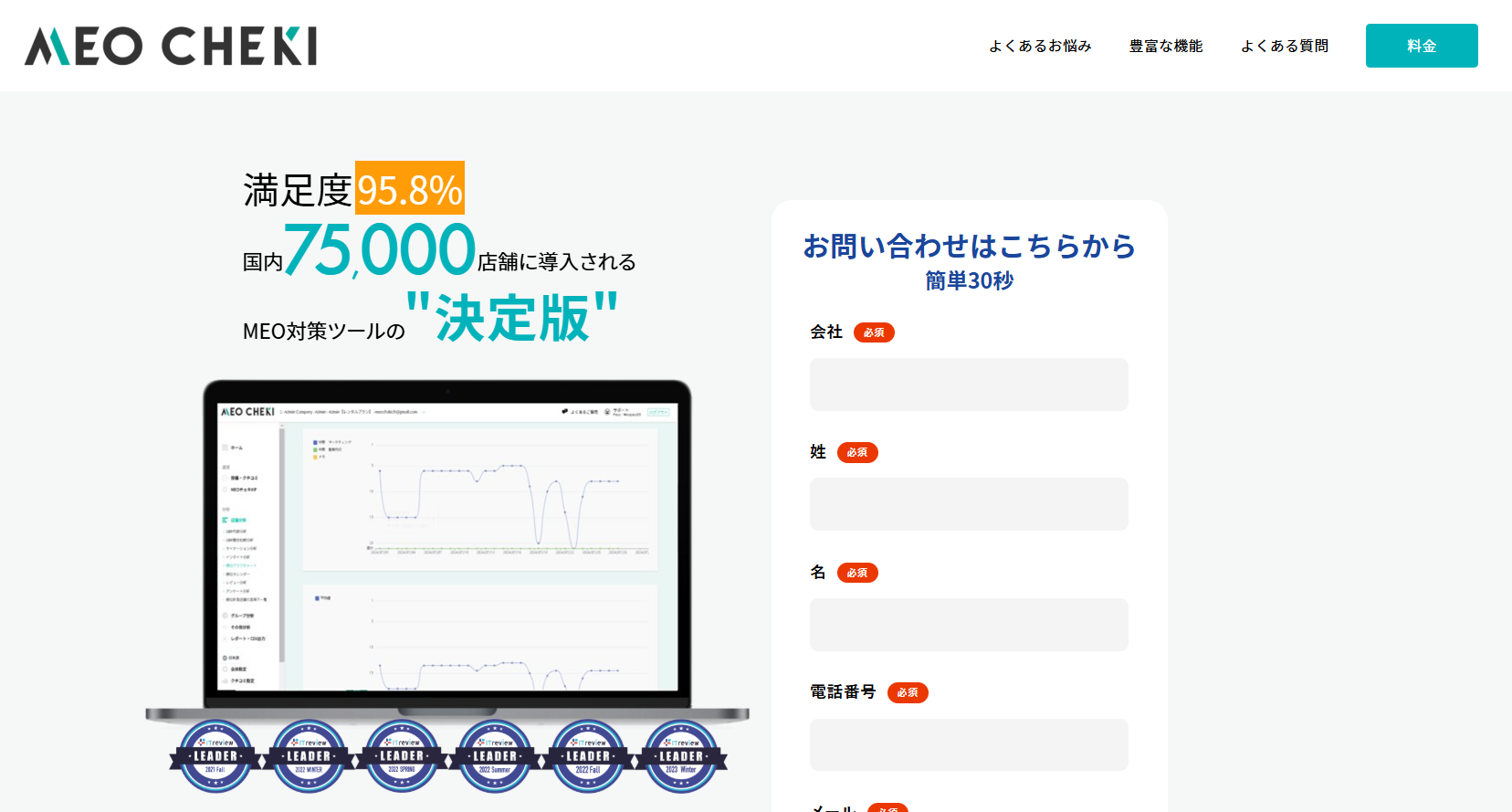Open the よくある質問 menu item
Screen dimensions: 1512x812
click(1285, 46)
